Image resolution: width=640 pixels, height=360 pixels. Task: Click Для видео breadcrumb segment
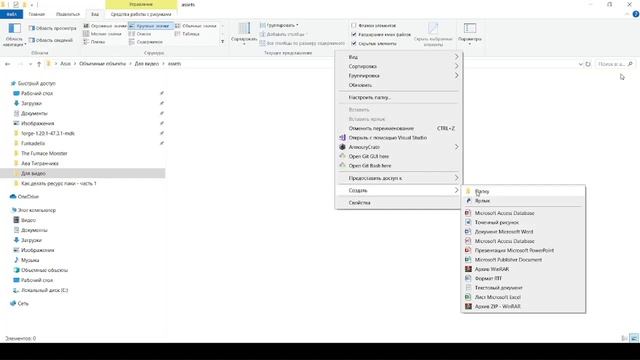[x=147, y=64]
